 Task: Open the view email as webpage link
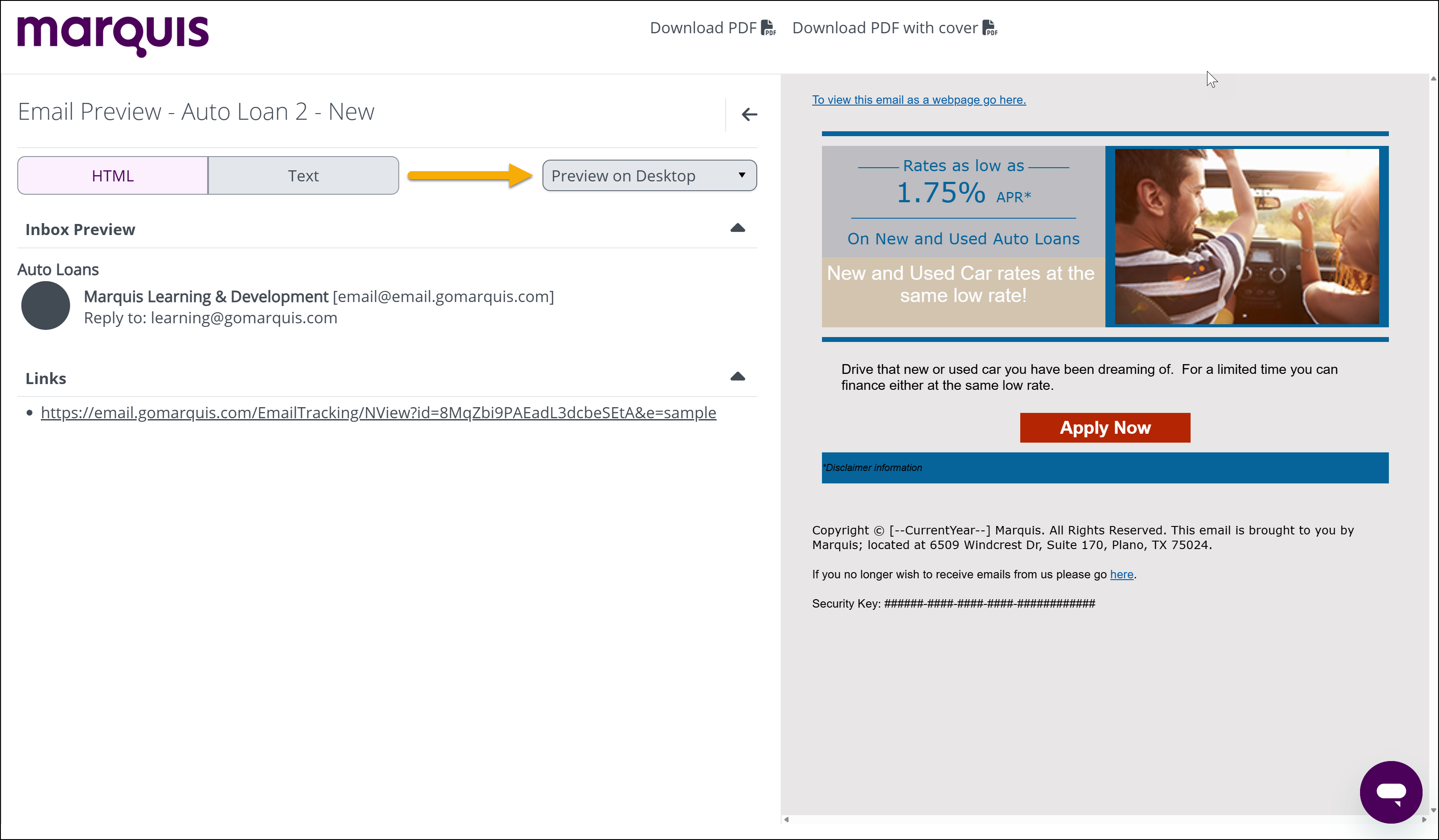pyautogui.click(x=919, y=100)
